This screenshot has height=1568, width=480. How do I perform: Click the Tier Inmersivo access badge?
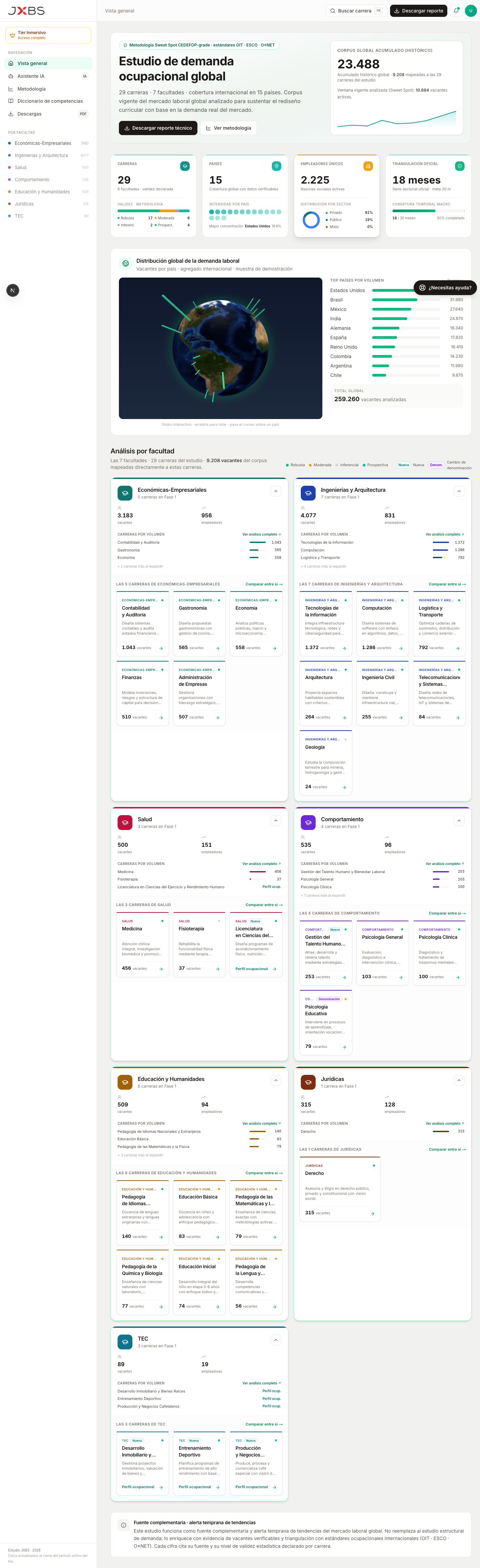(48, 35)
